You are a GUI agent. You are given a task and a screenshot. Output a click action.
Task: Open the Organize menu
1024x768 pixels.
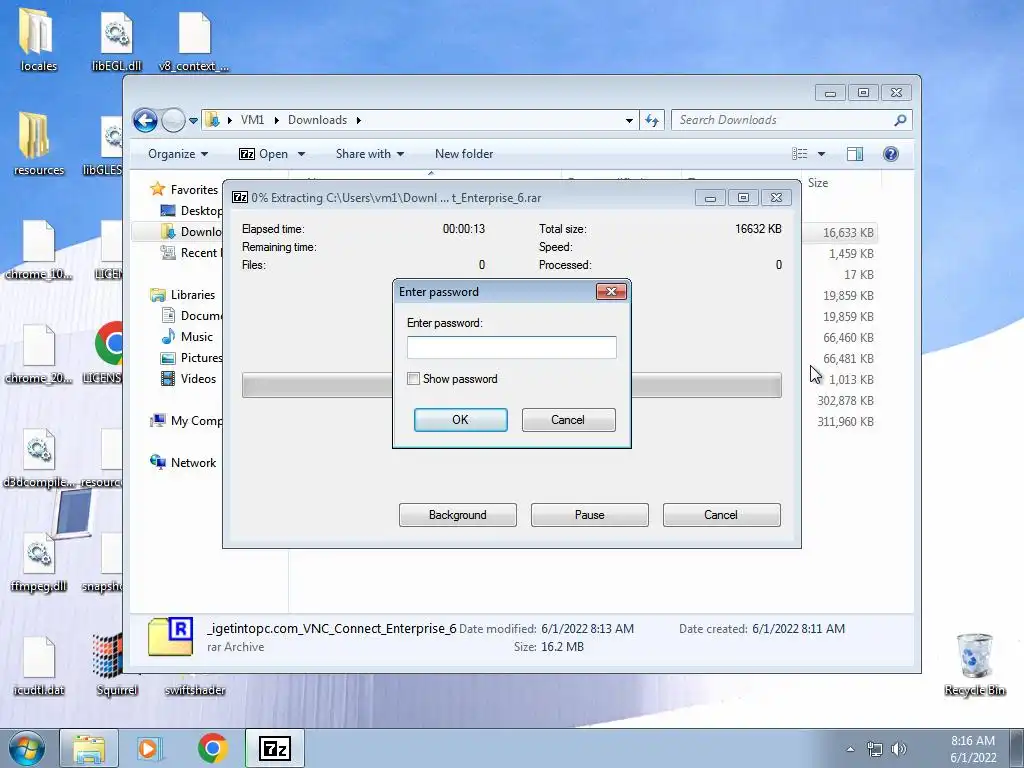pyautogui.click(x=178, y=154)
